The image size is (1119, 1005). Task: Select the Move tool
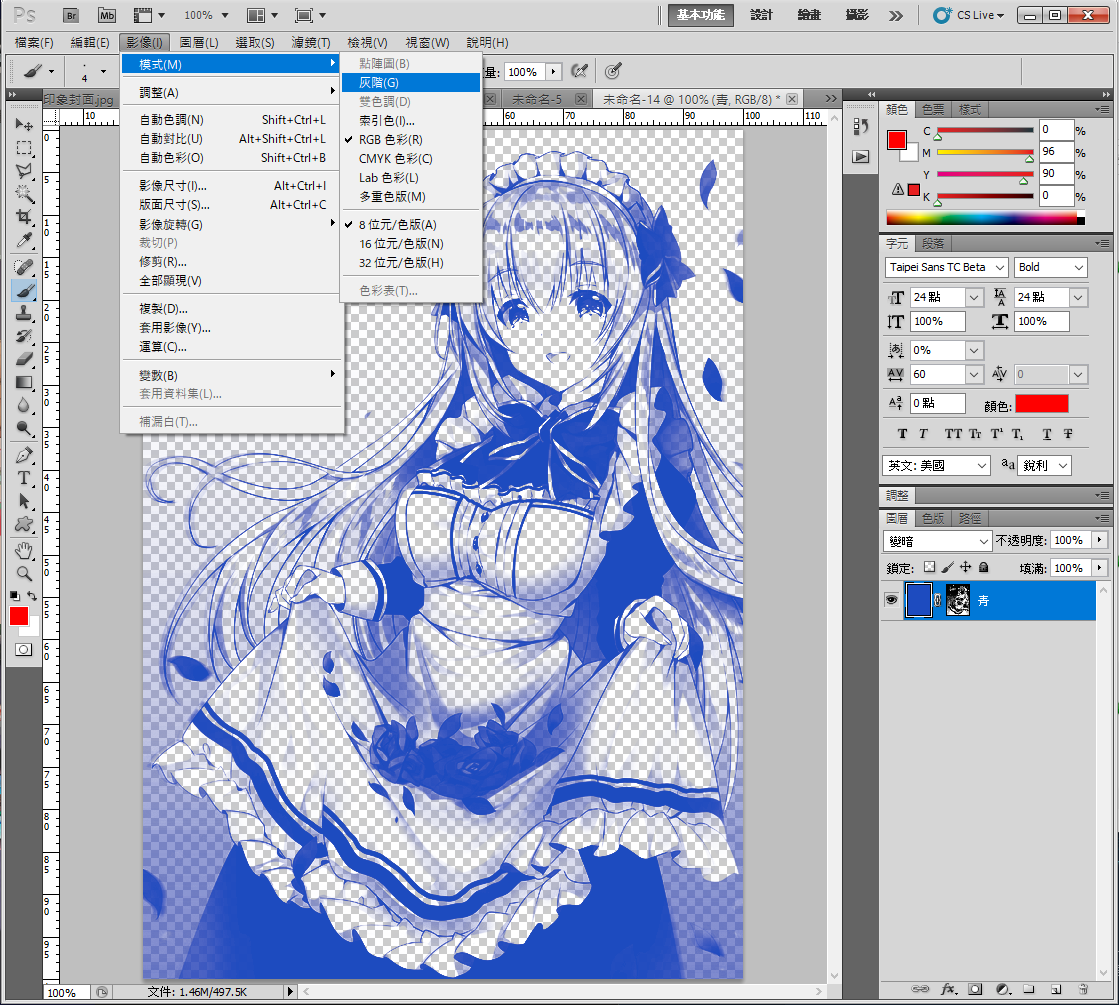(x=24, y=125)
